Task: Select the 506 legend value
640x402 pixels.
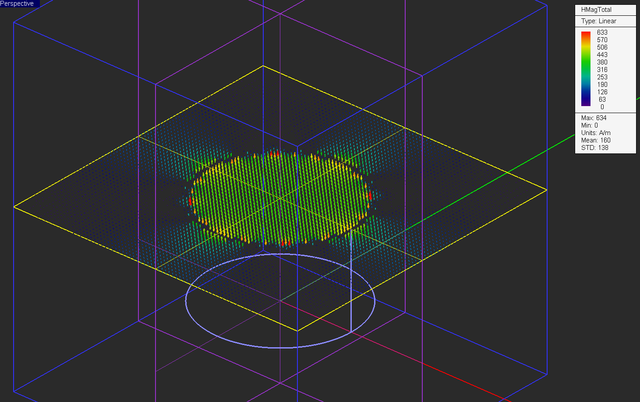Action: tap(602, 47)
